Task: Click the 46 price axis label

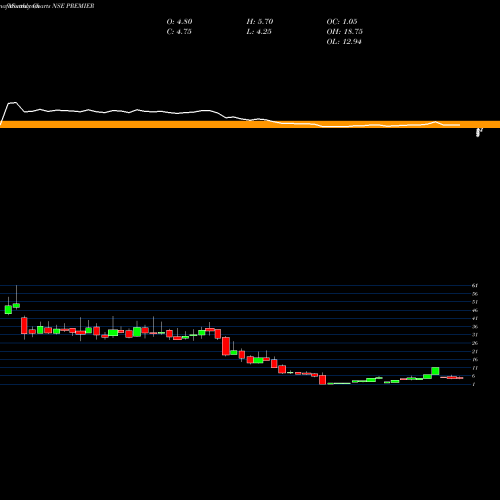Action: 475,310
